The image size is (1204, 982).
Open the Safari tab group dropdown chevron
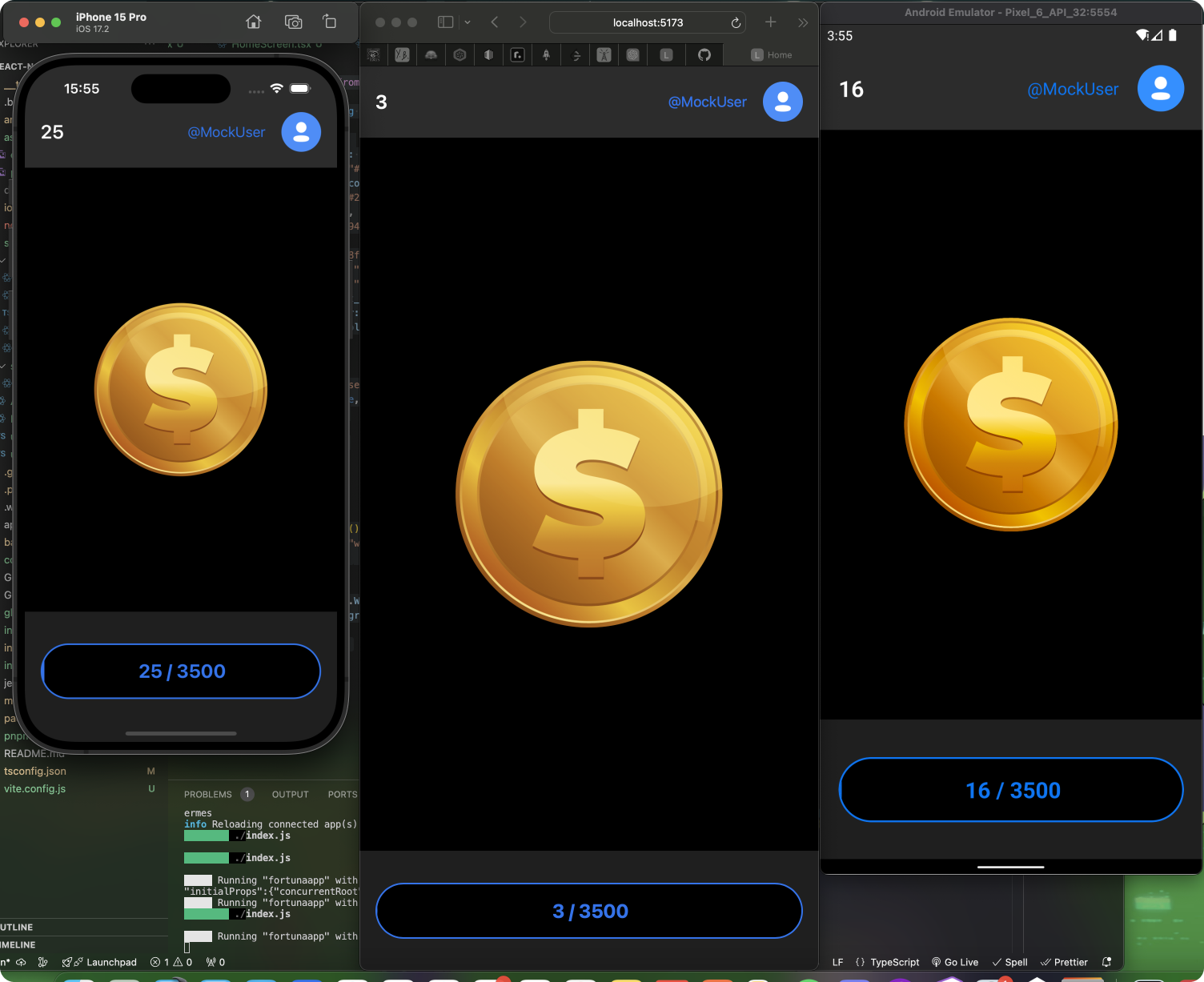tap(468, 22)
